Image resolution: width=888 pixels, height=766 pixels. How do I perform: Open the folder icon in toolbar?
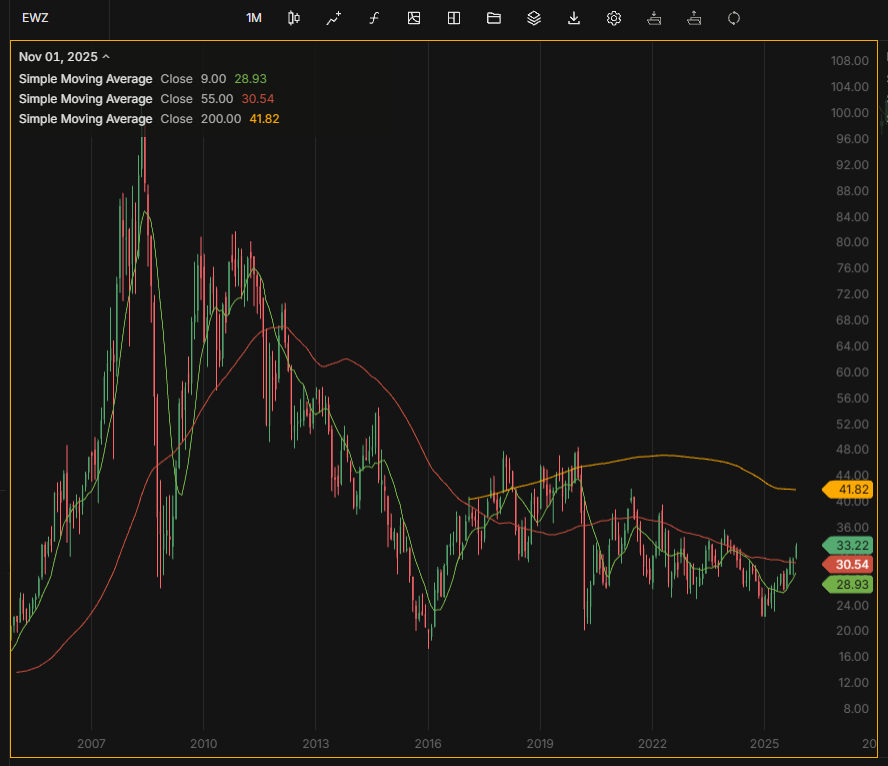click(494, 18)
